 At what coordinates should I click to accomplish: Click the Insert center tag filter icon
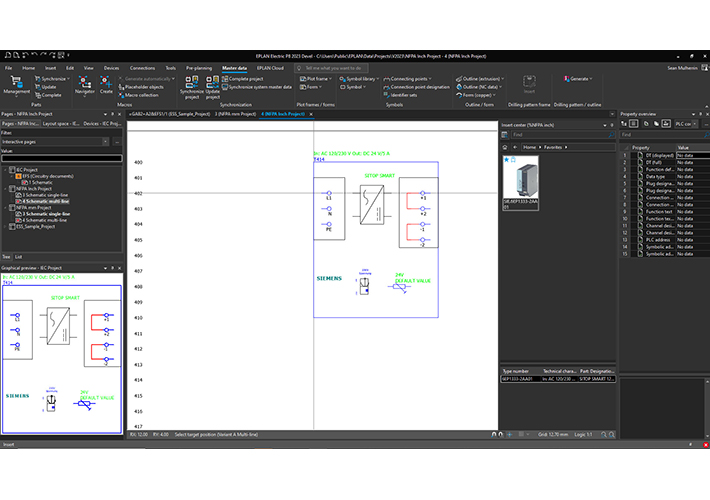pos(504,135)
